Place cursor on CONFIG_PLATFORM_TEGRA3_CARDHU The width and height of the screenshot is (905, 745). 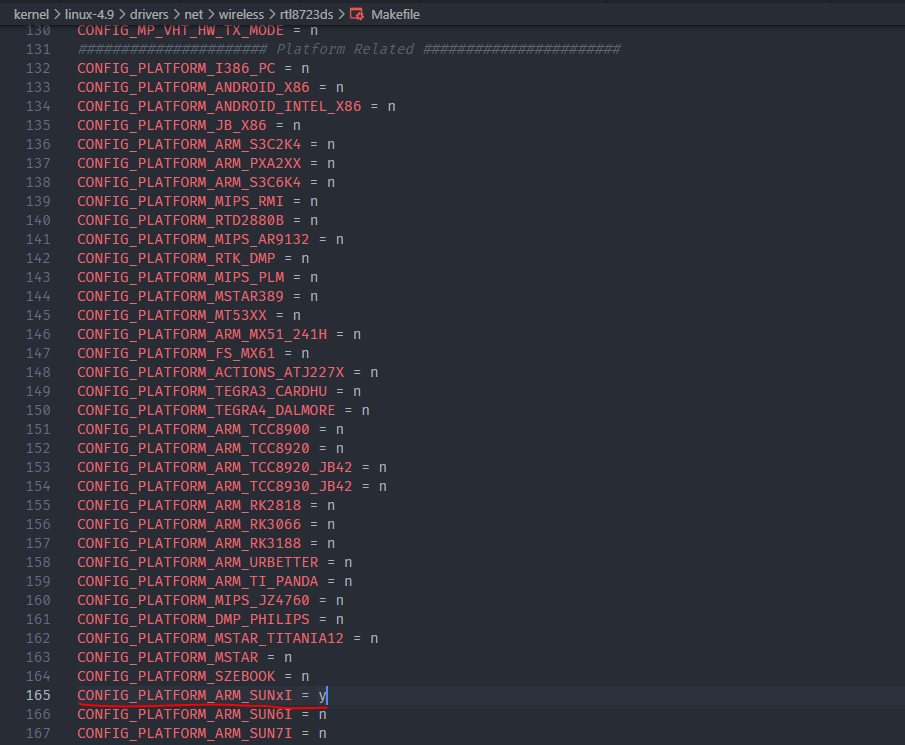coord(205,391)
